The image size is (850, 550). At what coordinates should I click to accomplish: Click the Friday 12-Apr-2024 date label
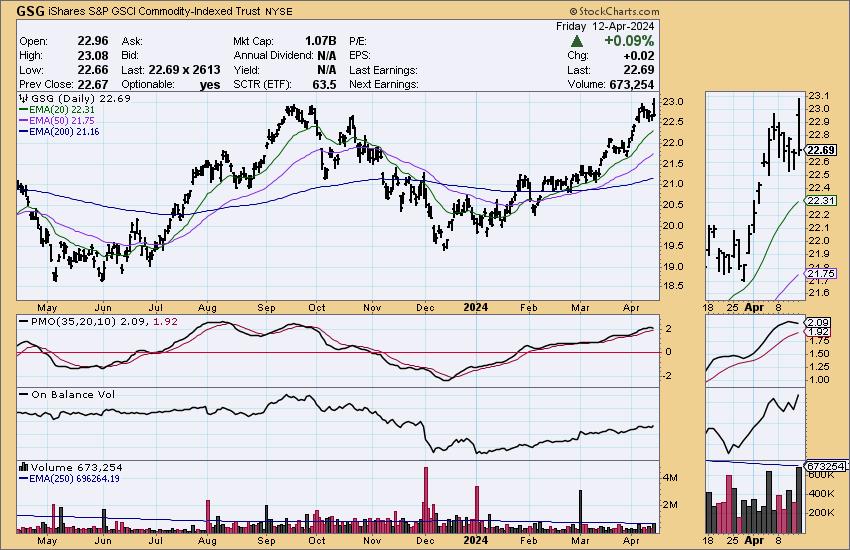605,26
